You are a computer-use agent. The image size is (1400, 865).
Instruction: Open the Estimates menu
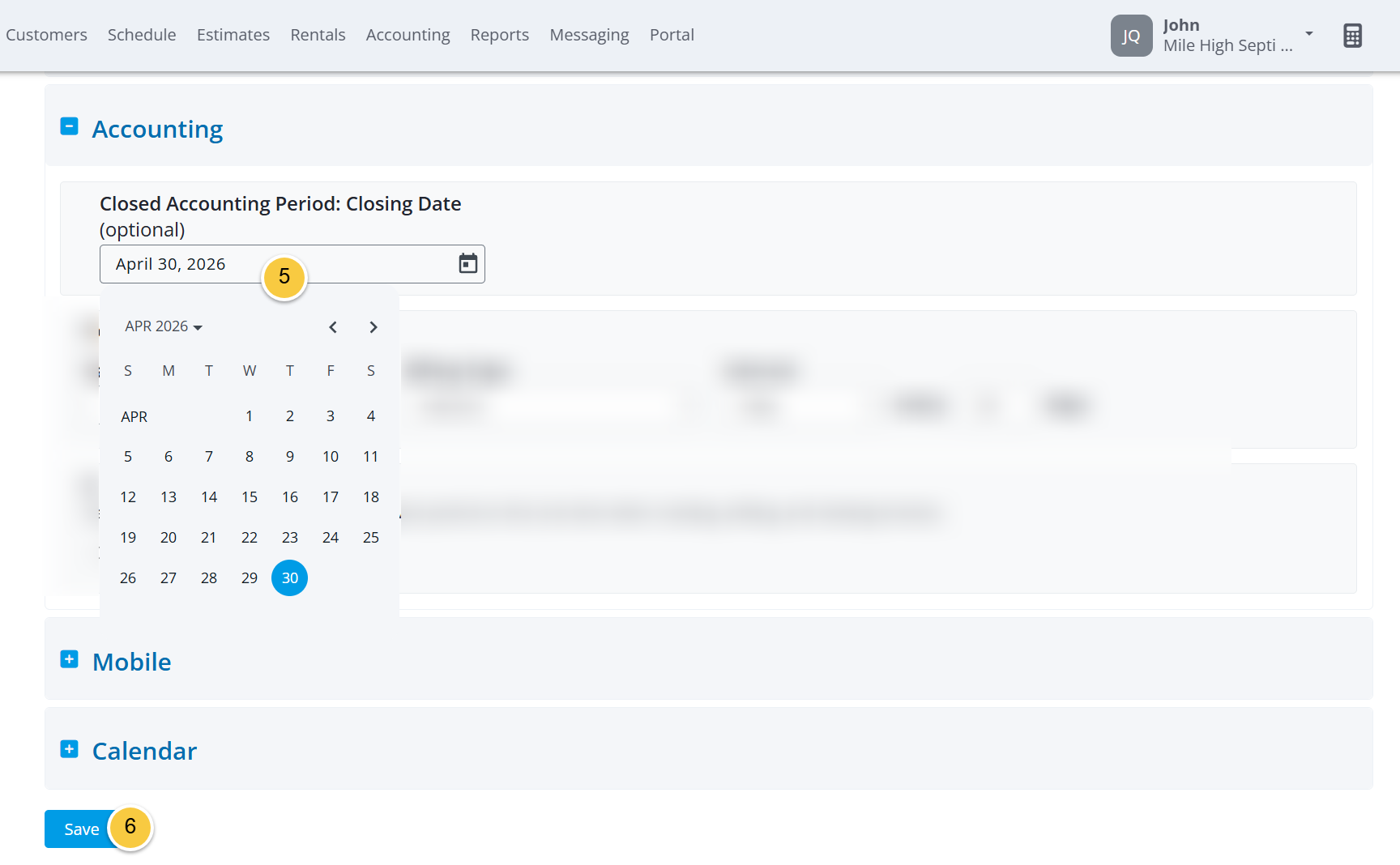tap(233, 35)
